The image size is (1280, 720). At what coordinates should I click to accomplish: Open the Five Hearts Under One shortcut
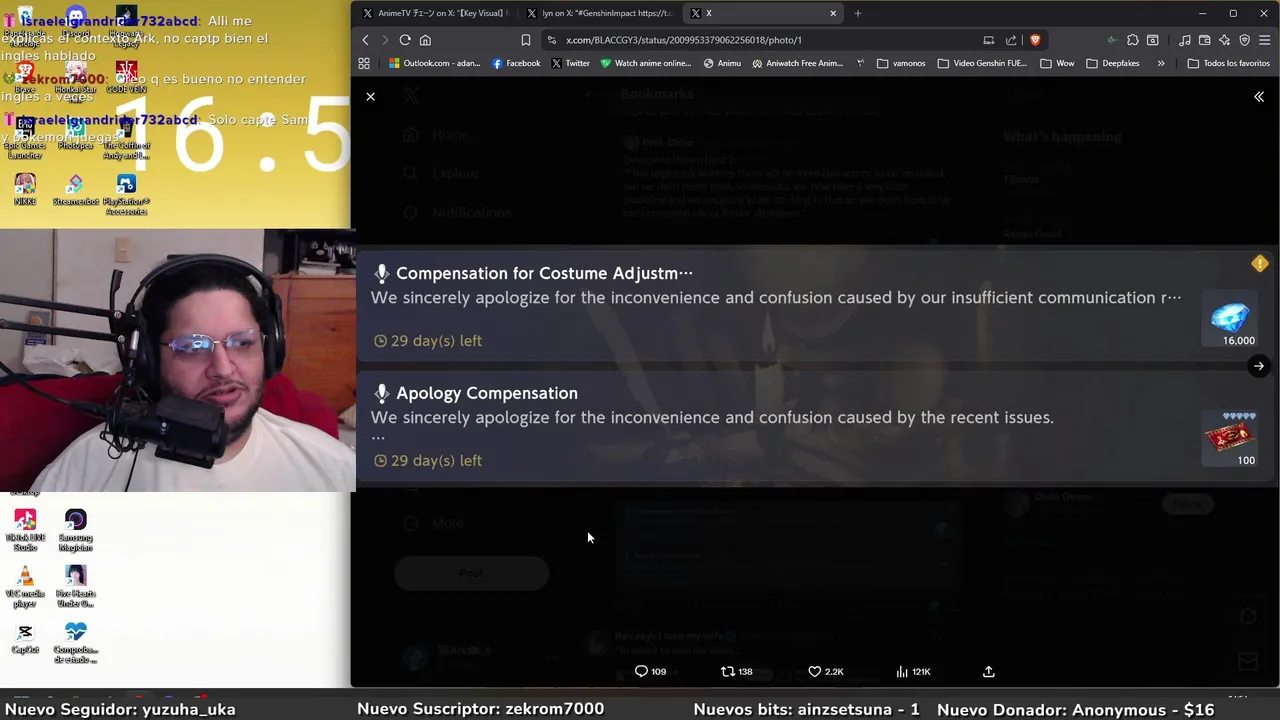tap(75, 586)
